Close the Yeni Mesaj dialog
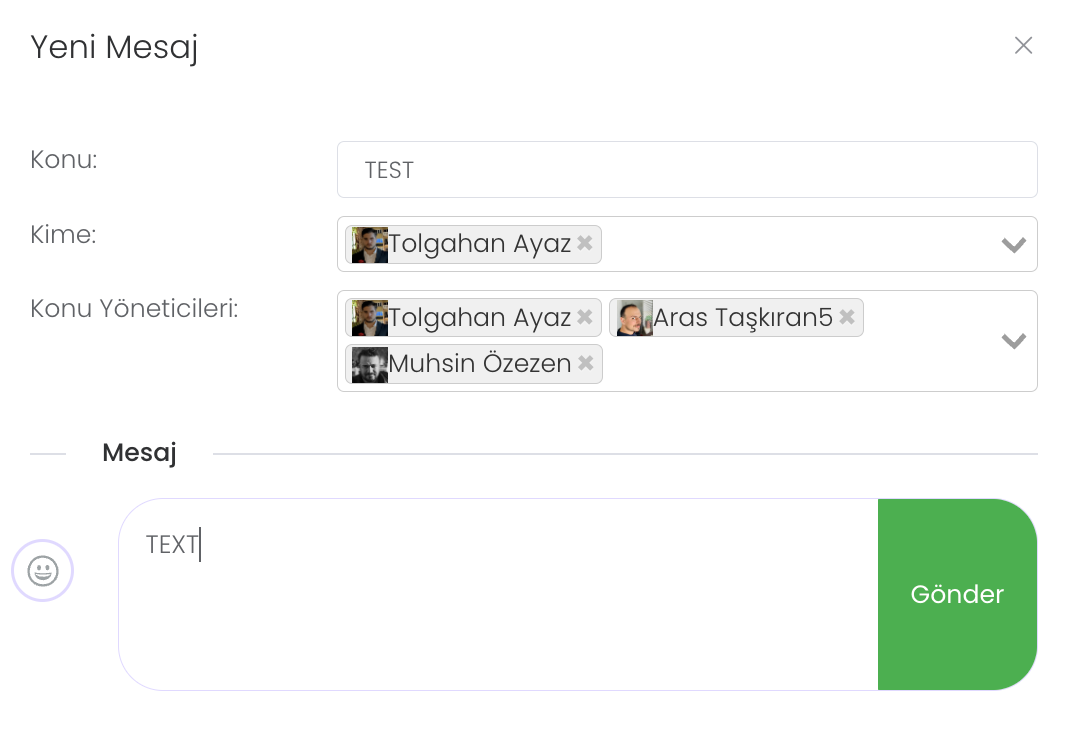This screenshot has height=748, width=1066. click(x=1023, y=45)
